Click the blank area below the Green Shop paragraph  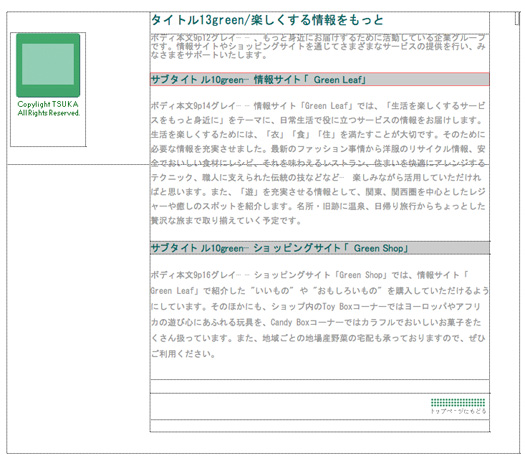[320, 369]
